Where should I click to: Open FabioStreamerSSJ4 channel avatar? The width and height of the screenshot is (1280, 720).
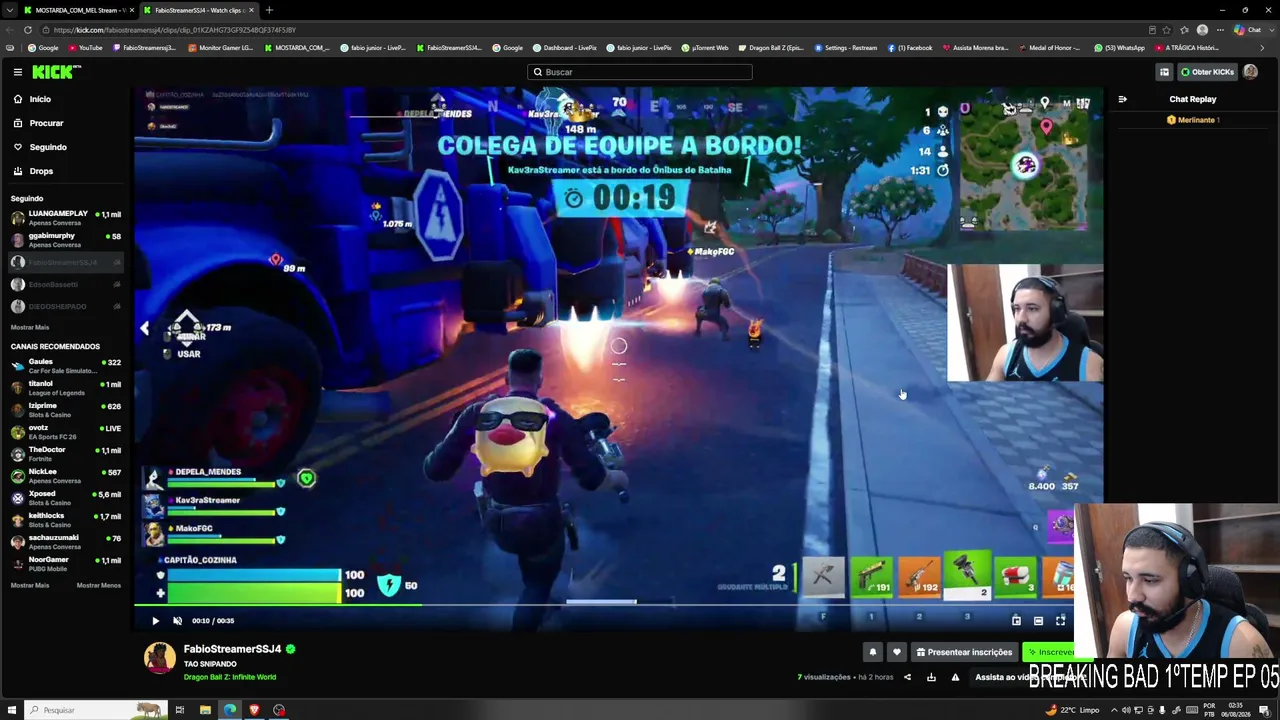point(160,658)
